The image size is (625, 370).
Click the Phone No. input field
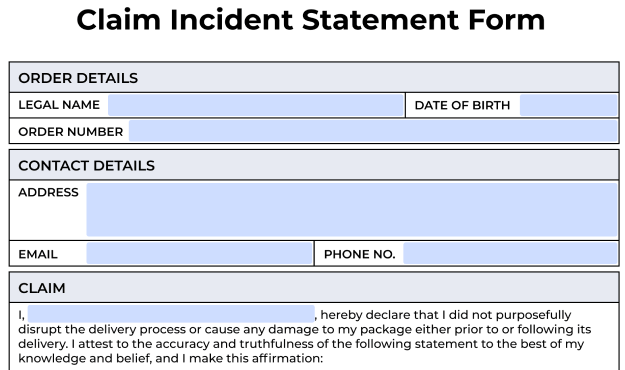click(x=510, y=254)
